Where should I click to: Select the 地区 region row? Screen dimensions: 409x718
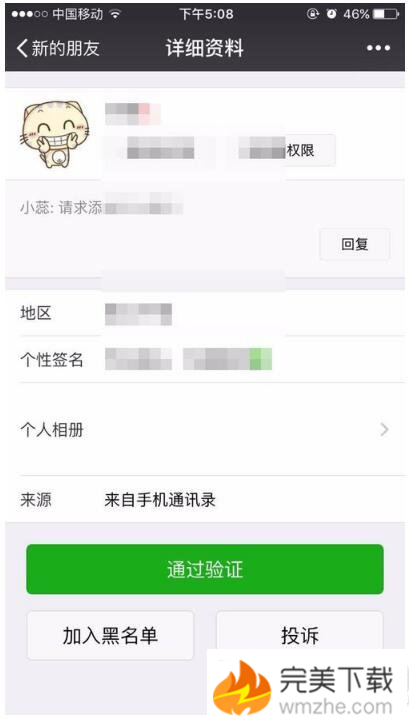pos(205,314)
